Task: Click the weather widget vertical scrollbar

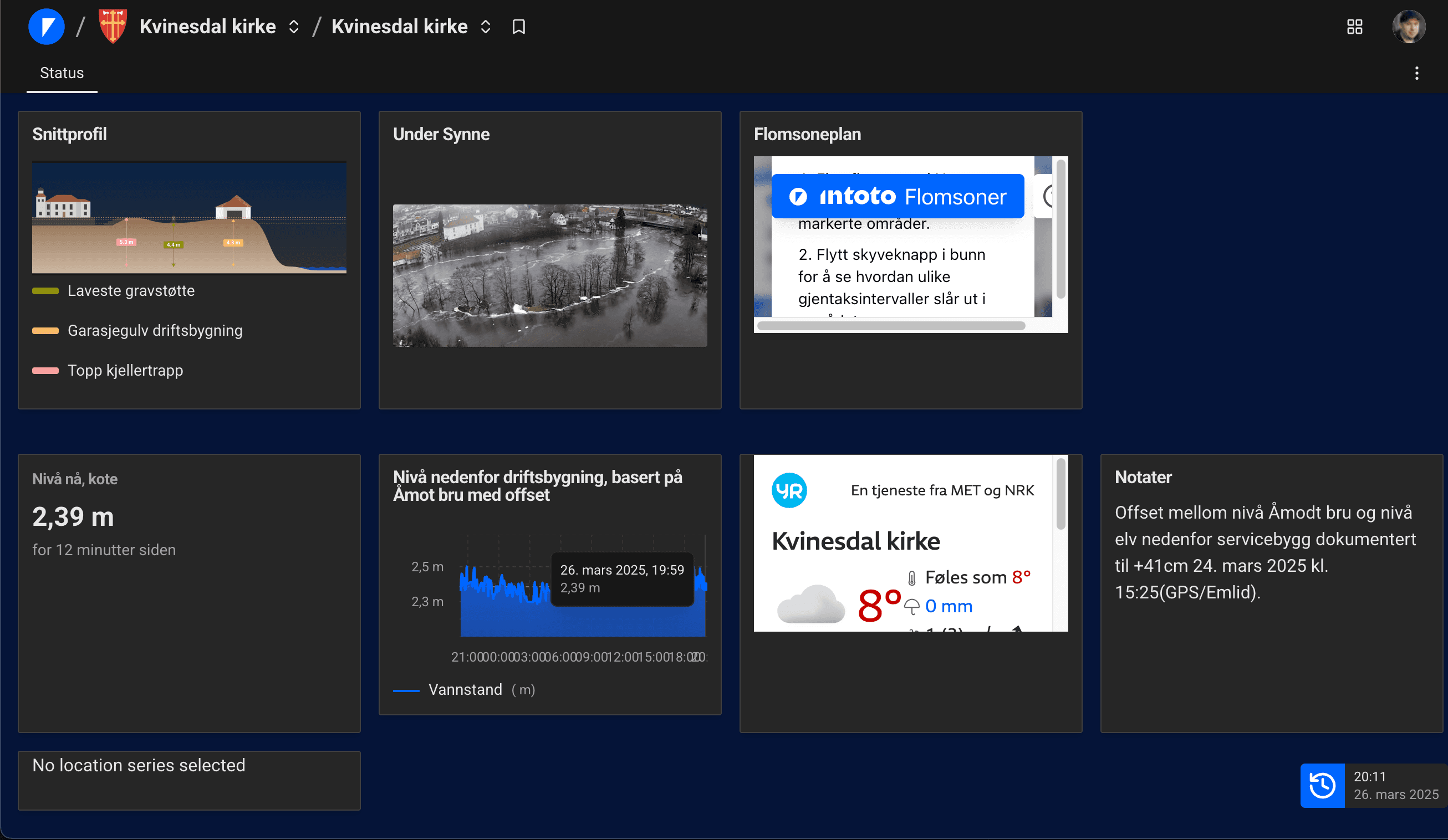Action: pos(1060,494)
